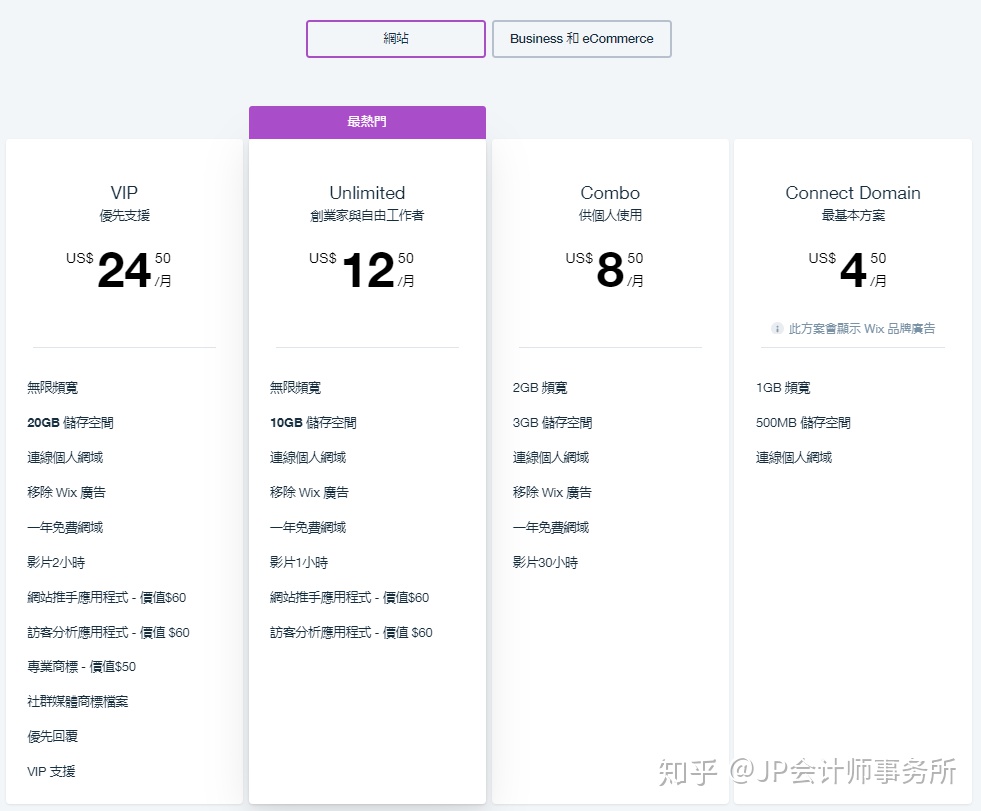This screenshot has height=811, width=981.
Task: Click the Connect Domain price 4
Action: click(x=853, y=270)
